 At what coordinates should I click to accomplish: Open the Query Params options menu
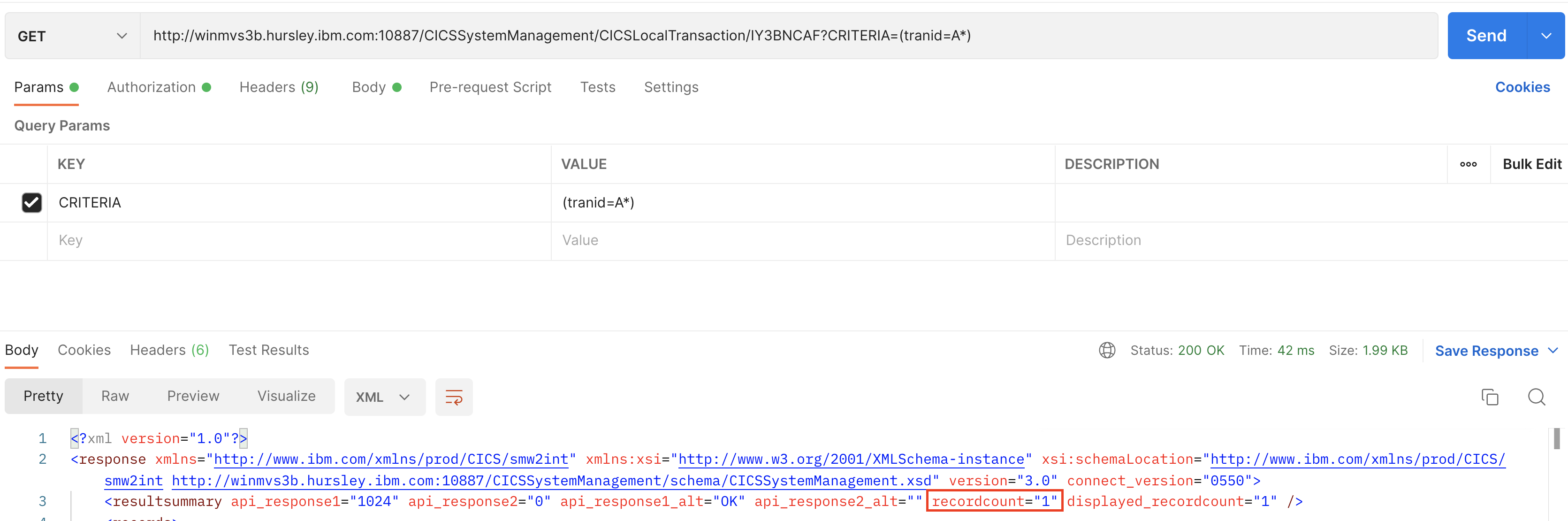tap(1469, 164)
